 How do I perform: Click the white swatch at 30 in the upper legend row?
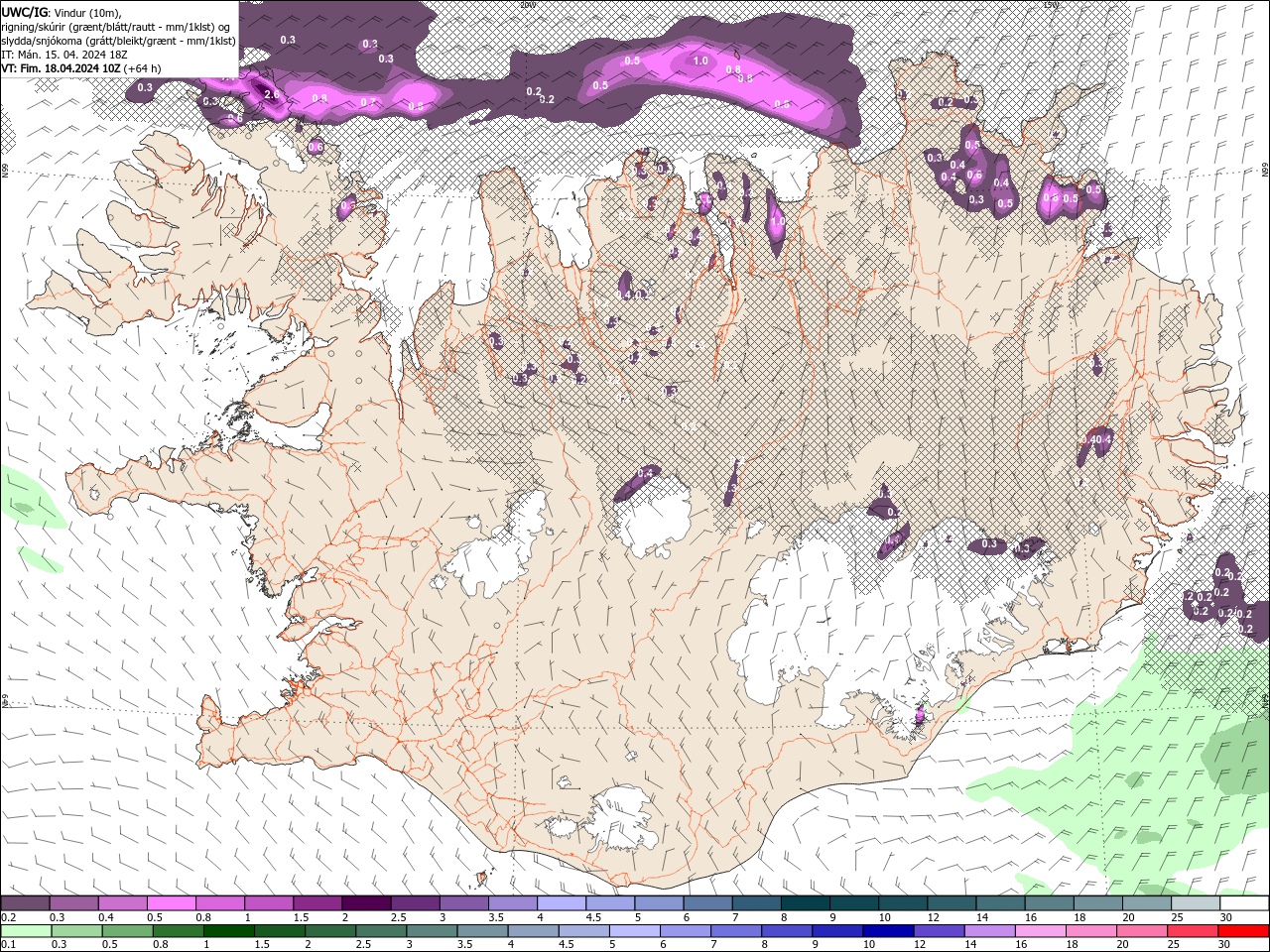(x=1244, y=902)
